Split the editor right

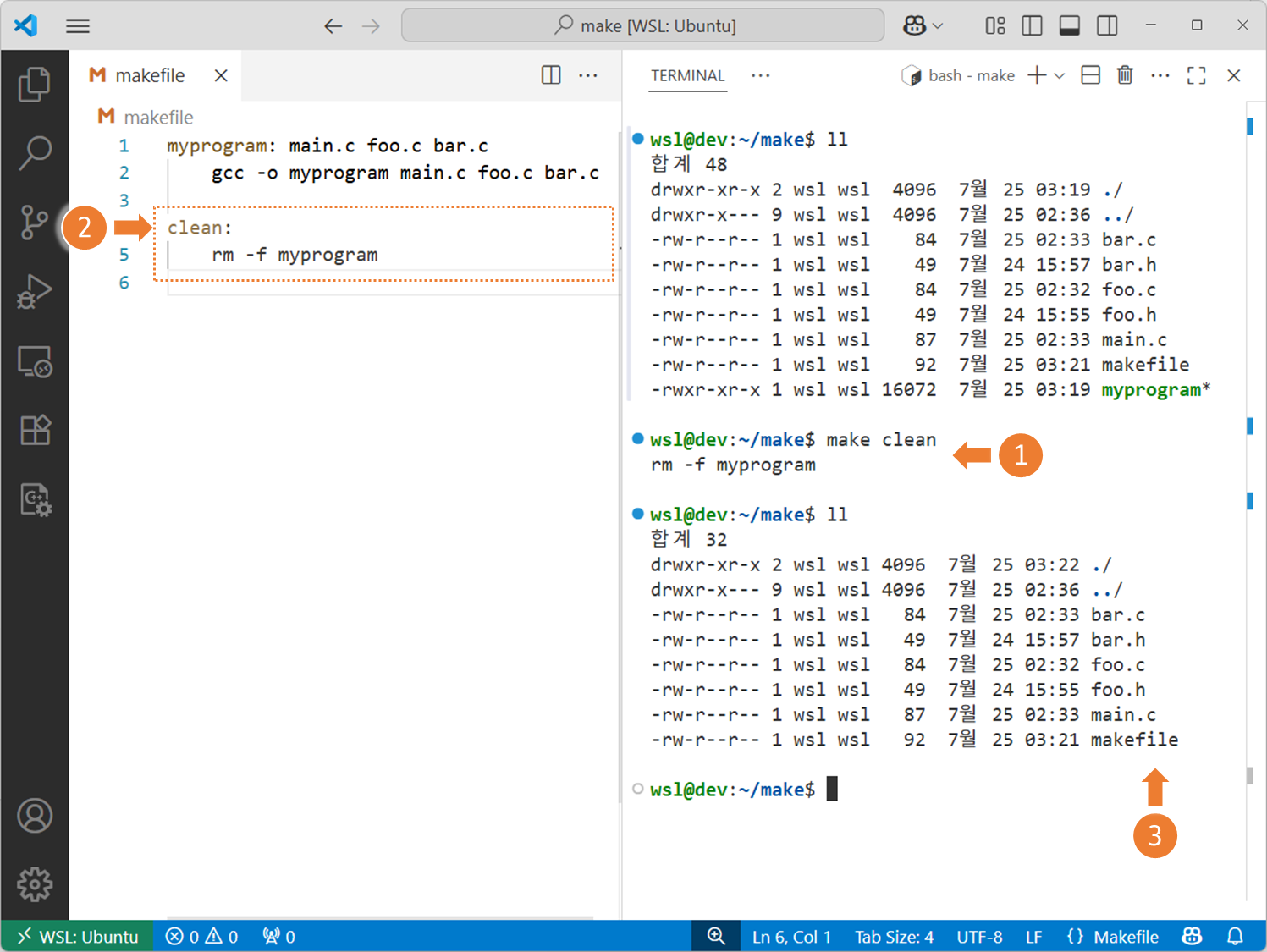(551, 75)
